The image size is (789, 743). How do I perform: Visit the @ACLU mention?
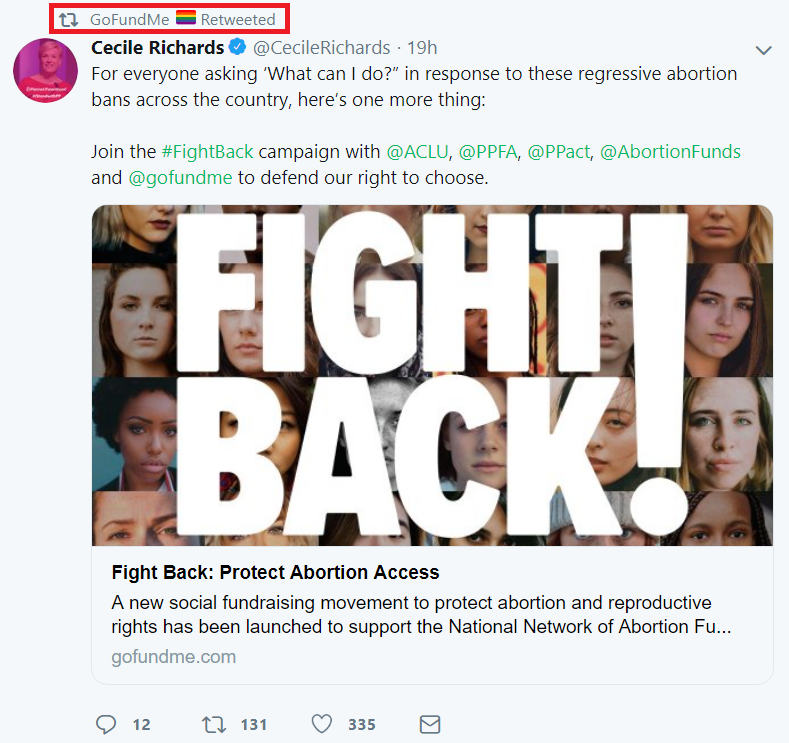[417, 151]
